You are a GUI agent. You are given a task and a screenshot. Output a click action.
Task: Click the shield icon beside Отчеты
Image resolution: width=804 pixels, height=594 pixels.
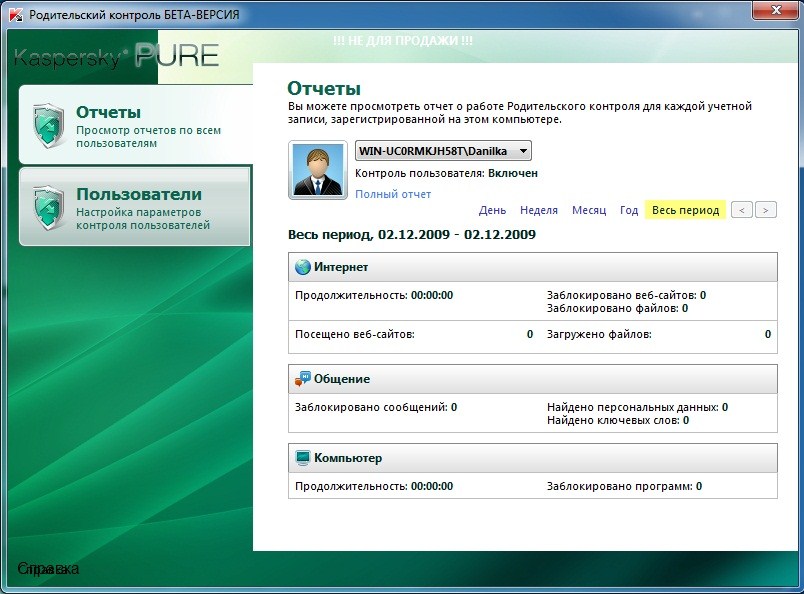click(x=49, y=126)
